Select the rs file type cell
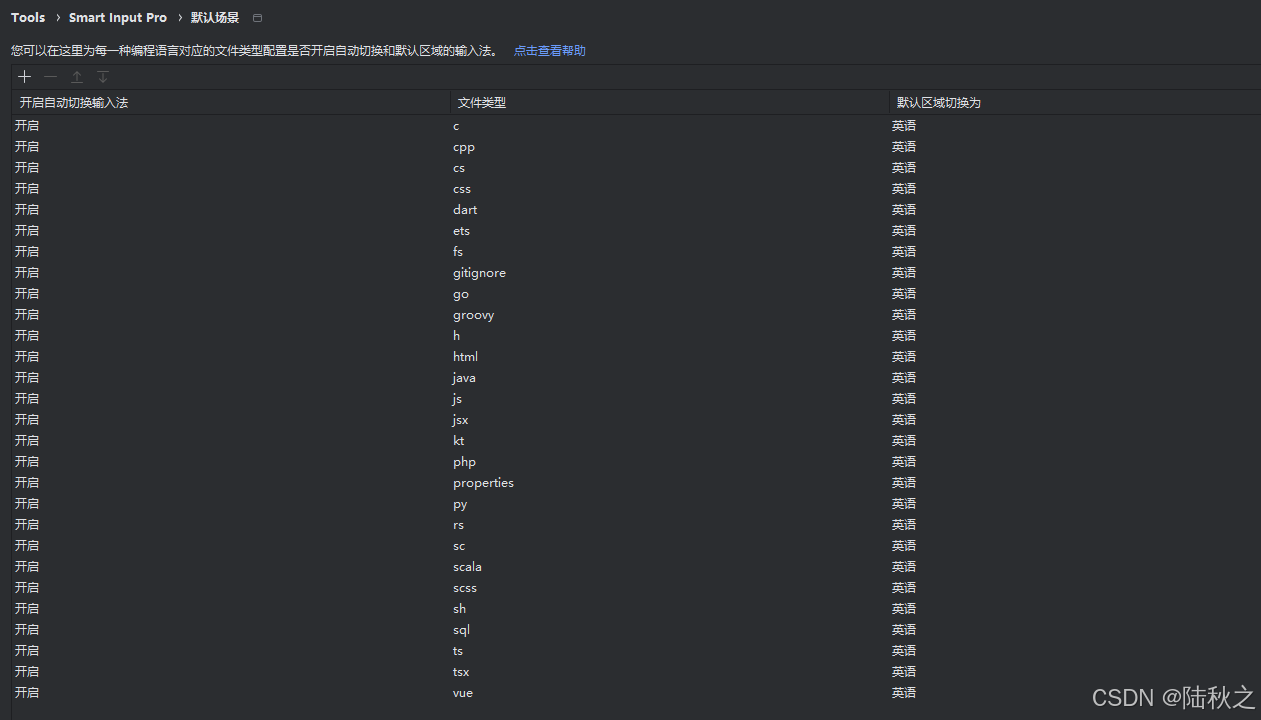This screenshot has height=720, width=1261. pos(458,525)
